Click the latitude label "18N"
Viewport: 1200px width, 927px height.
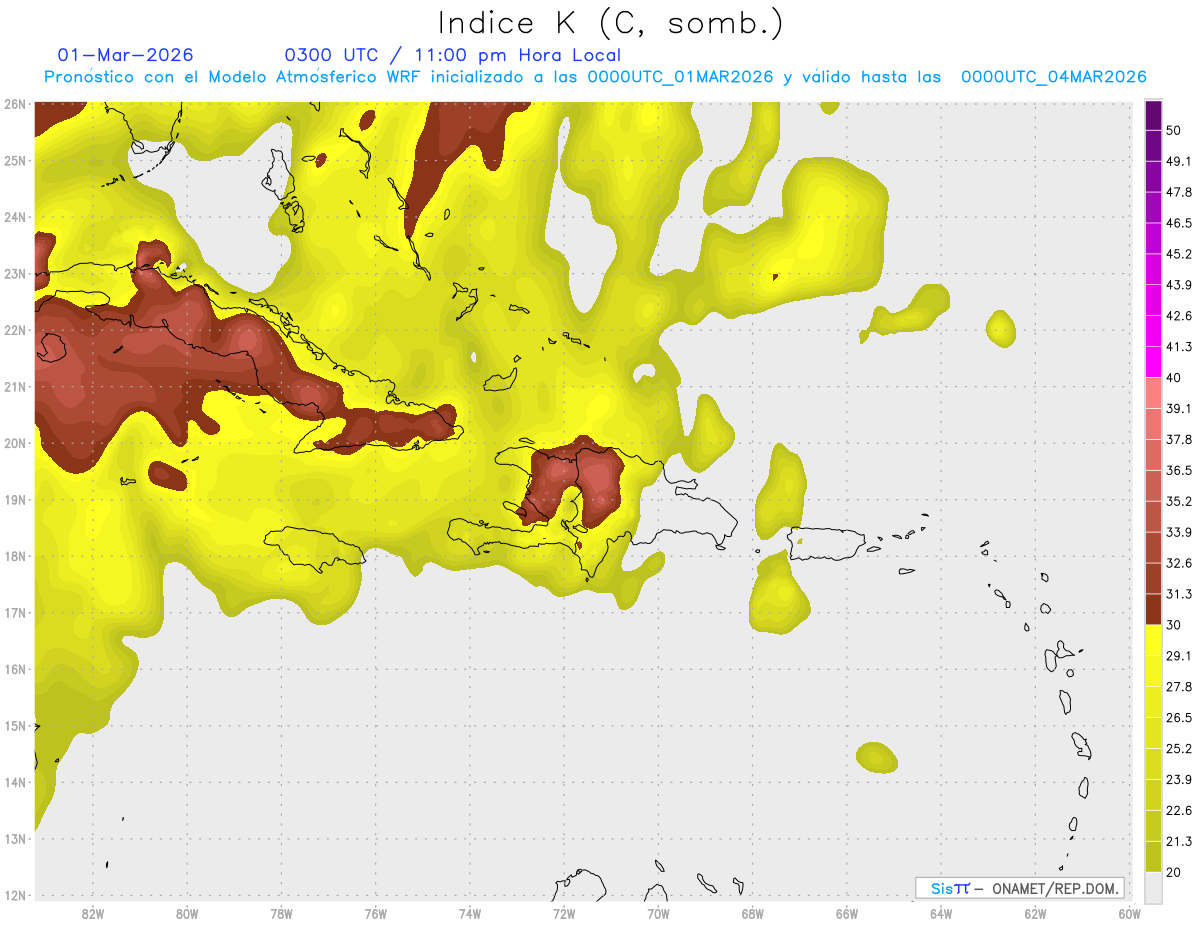click(15, 556)
